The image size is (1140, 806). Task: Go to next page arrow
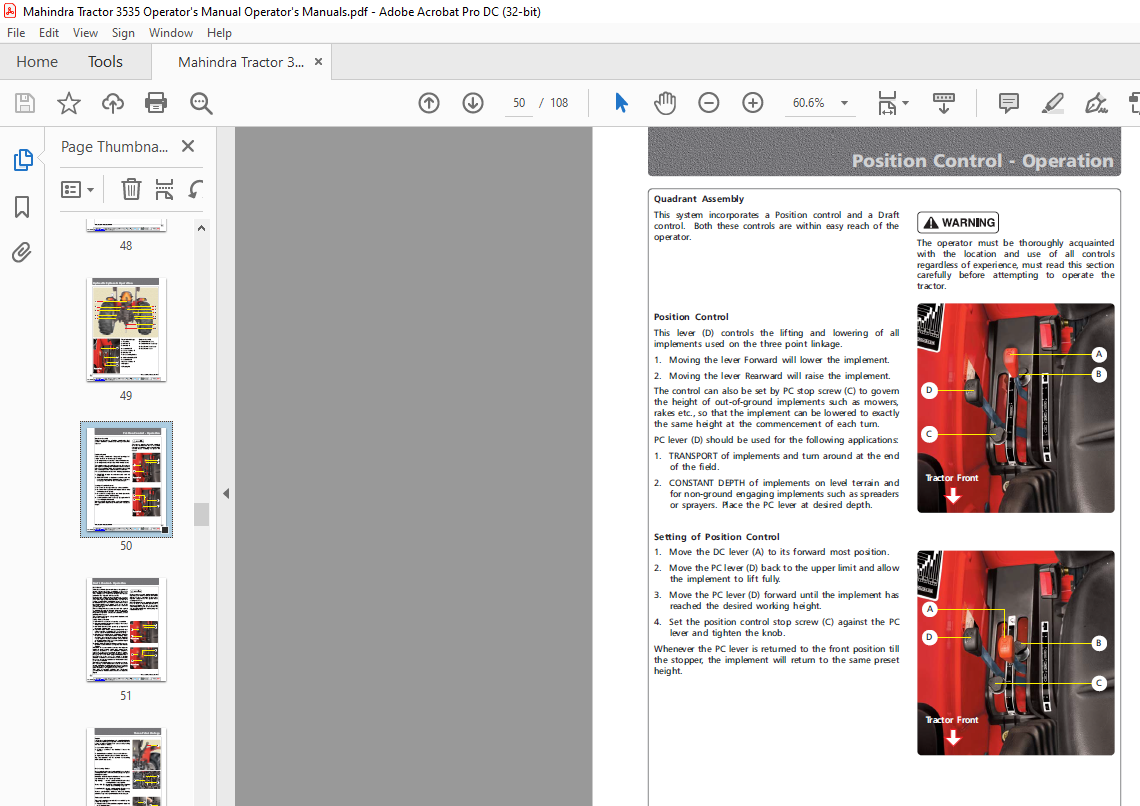(473, 103)
